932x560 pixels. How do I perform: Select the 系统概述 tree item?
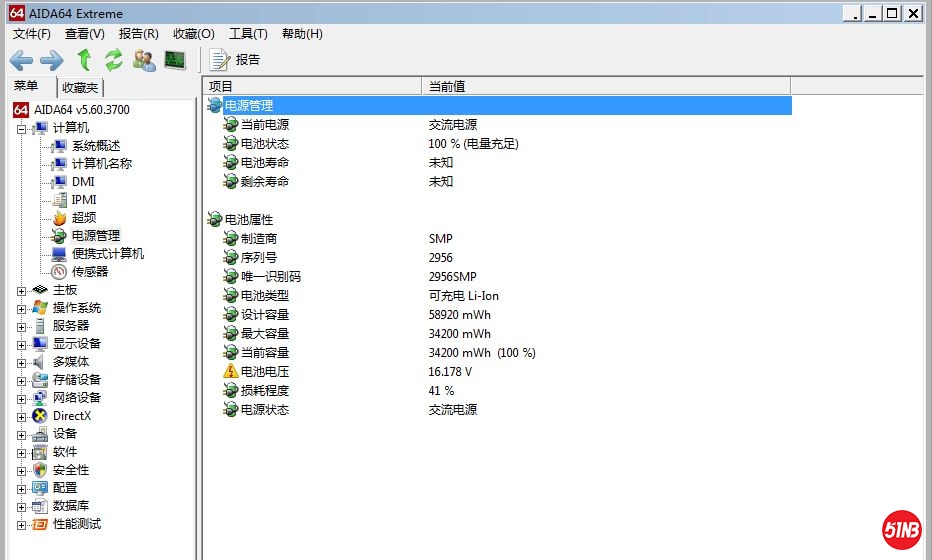(95, 146)
